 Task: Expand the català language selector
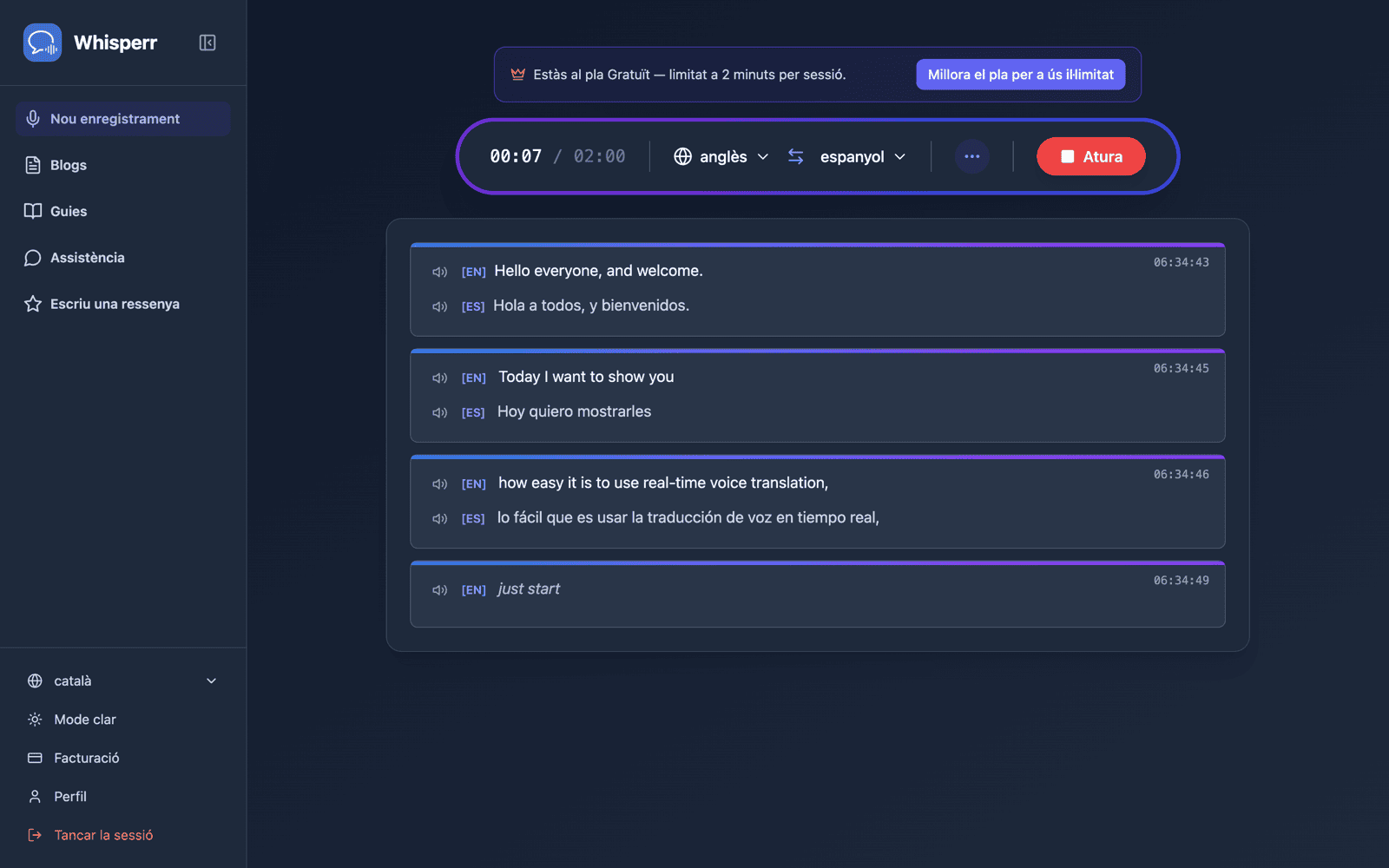(122, 681)
